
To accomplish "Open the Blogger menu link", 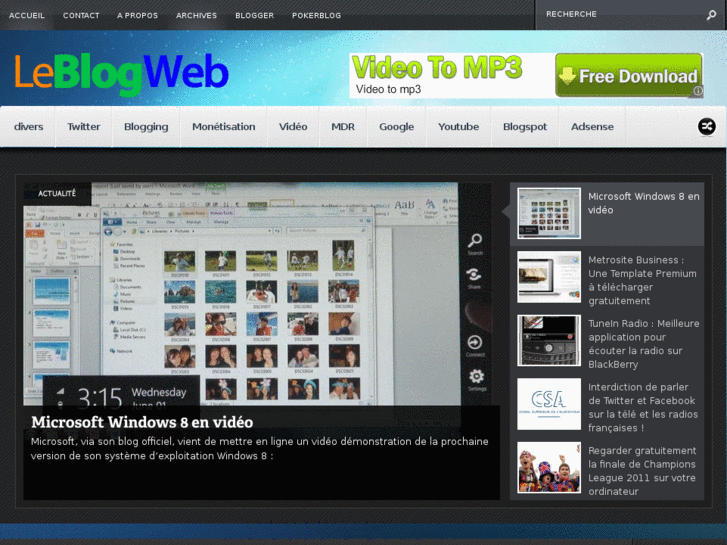I will pos(254,15).
